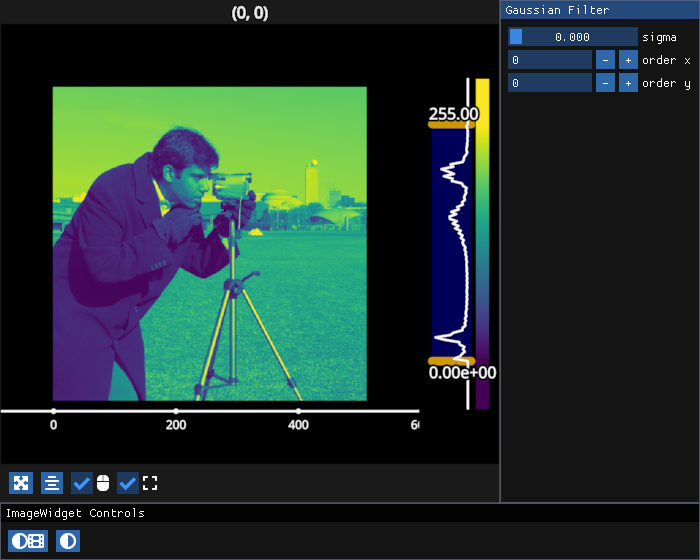Click the 255.00 upper histogram handle
Image resolution: width=700 pixels, height=560 pixels.
(451, 125)
